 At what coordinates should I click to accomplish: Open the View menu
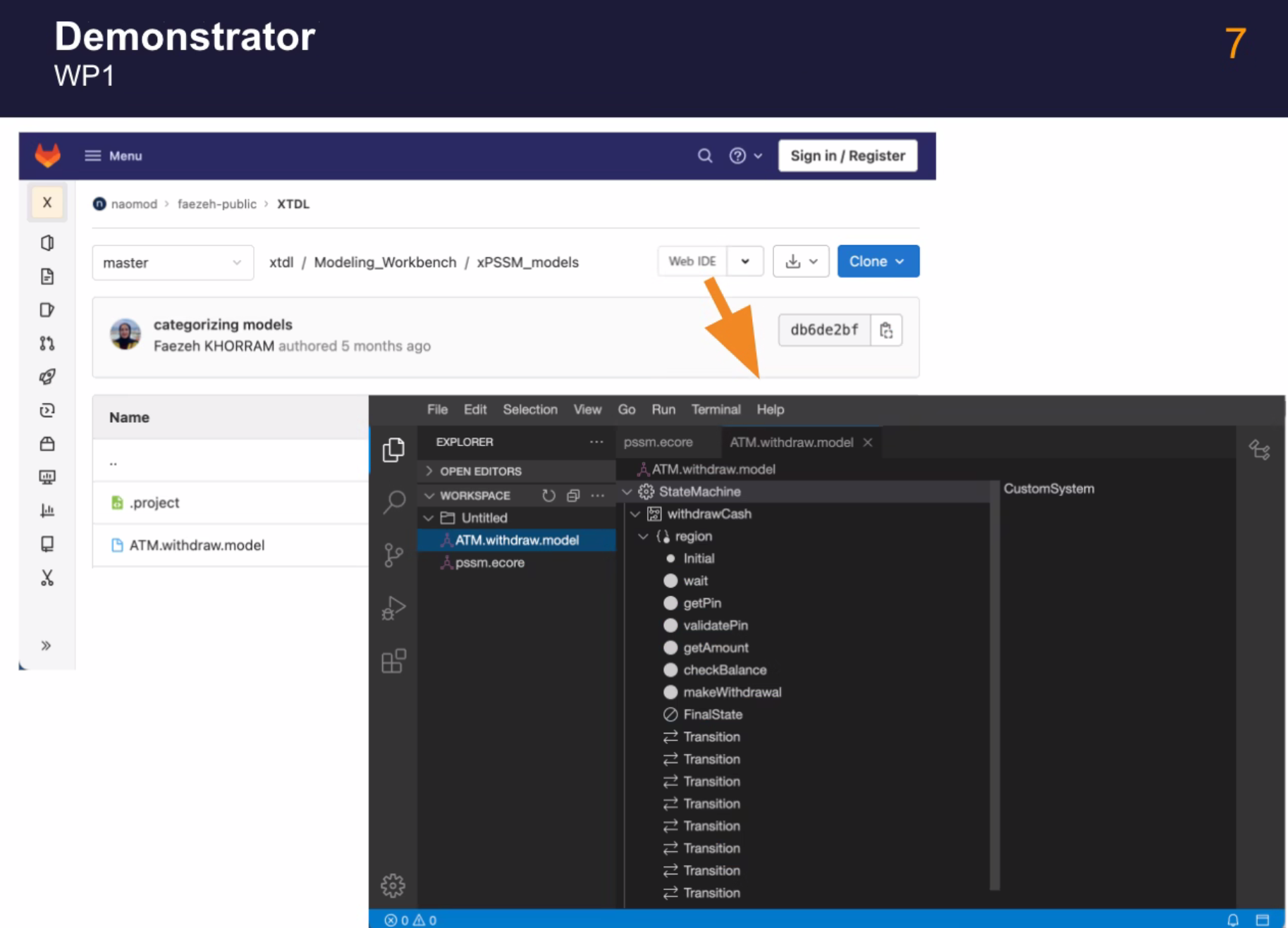[x=587, y=409]
